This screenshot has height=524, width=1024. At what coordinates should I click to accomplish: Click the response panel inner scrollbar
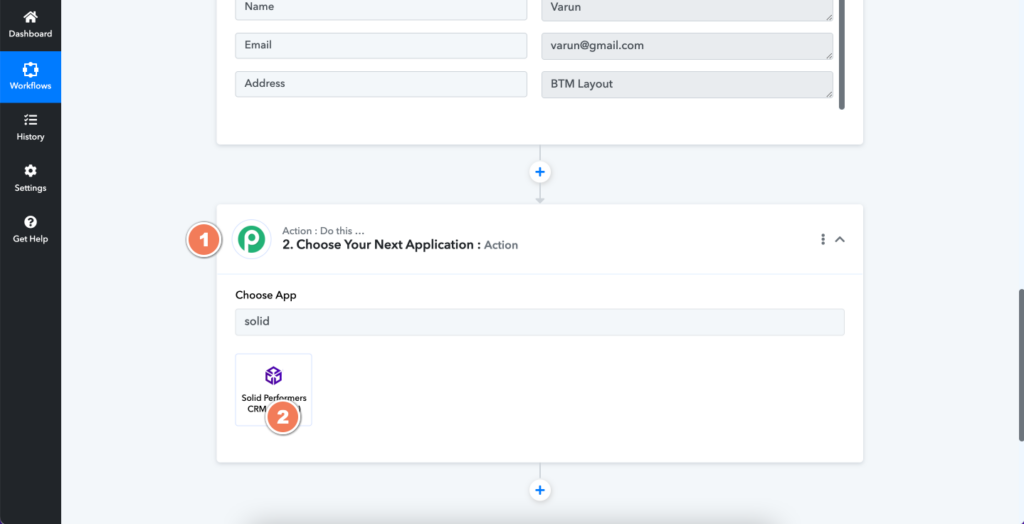click(842, 54)
